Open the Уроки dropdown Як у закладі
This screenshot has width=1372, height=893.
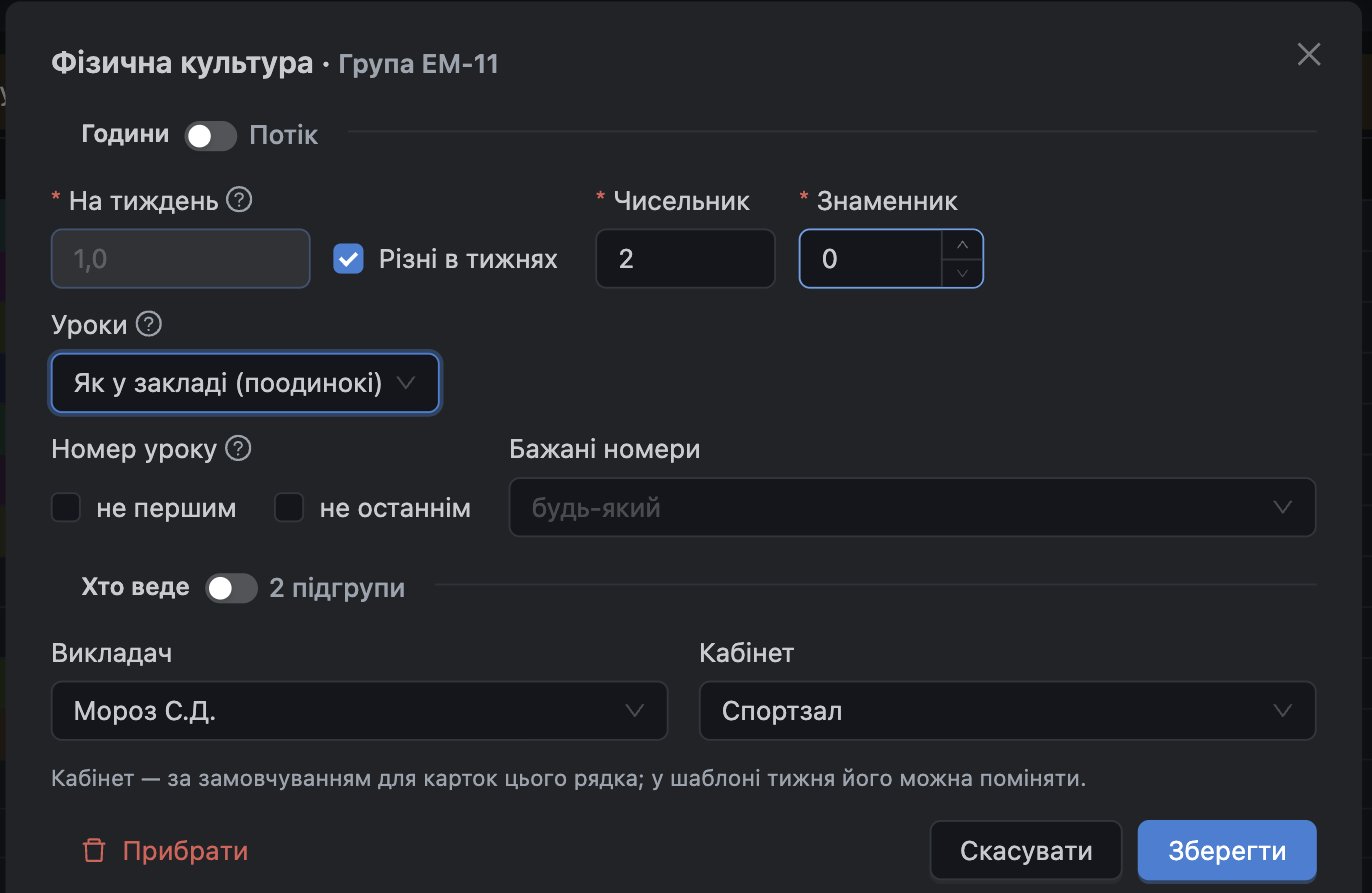coord(245,383)
